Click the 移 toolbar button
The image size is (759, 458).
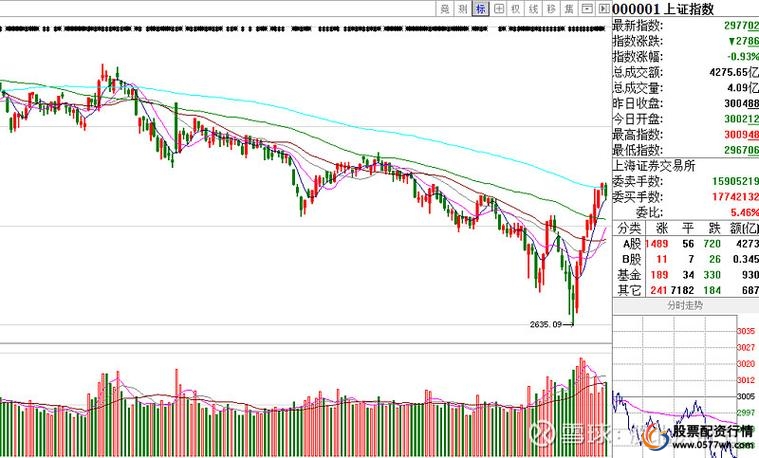click(551, 9)
